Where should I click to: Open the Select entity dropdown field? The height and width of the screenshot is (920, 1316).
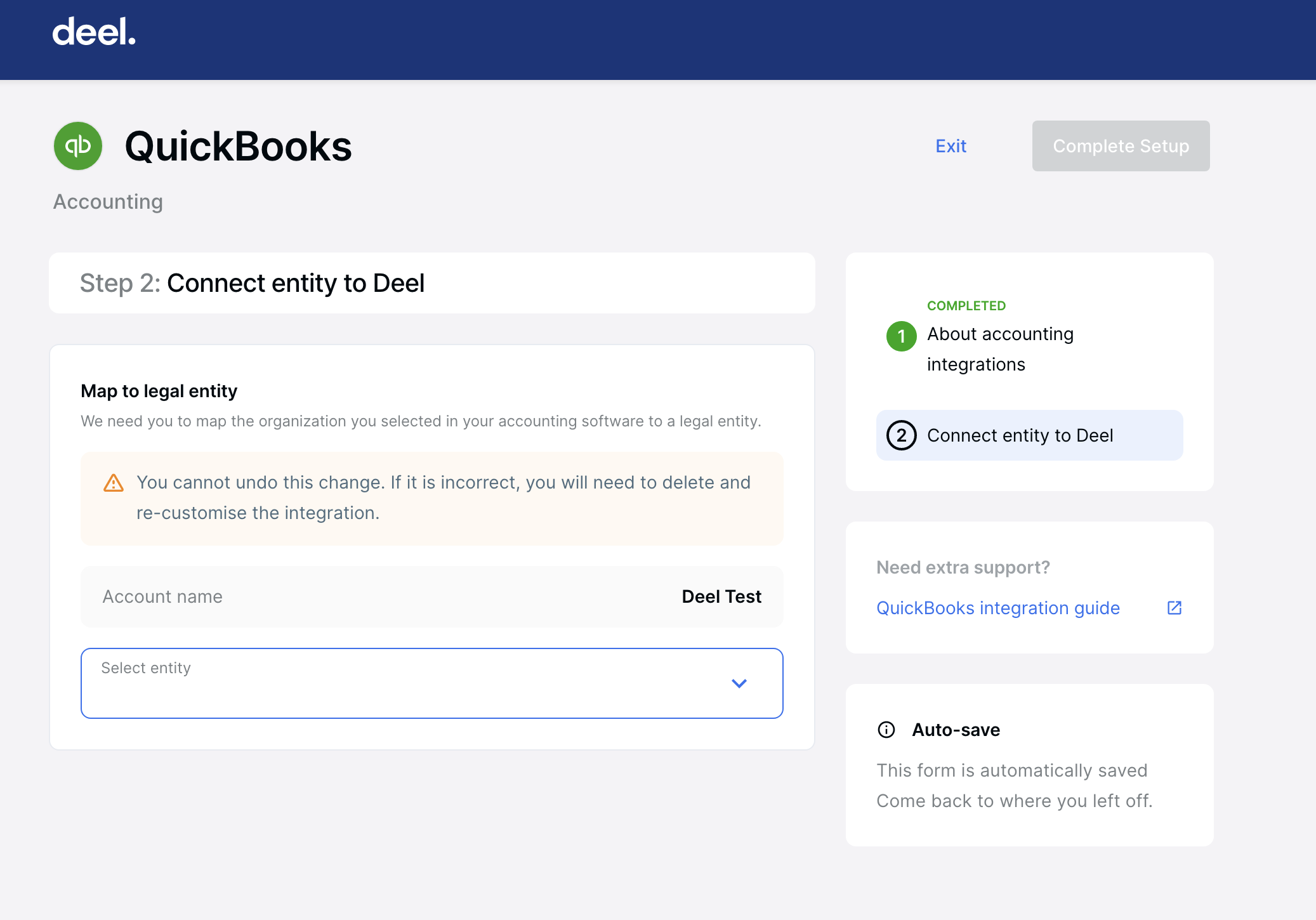tap(432, 683)
